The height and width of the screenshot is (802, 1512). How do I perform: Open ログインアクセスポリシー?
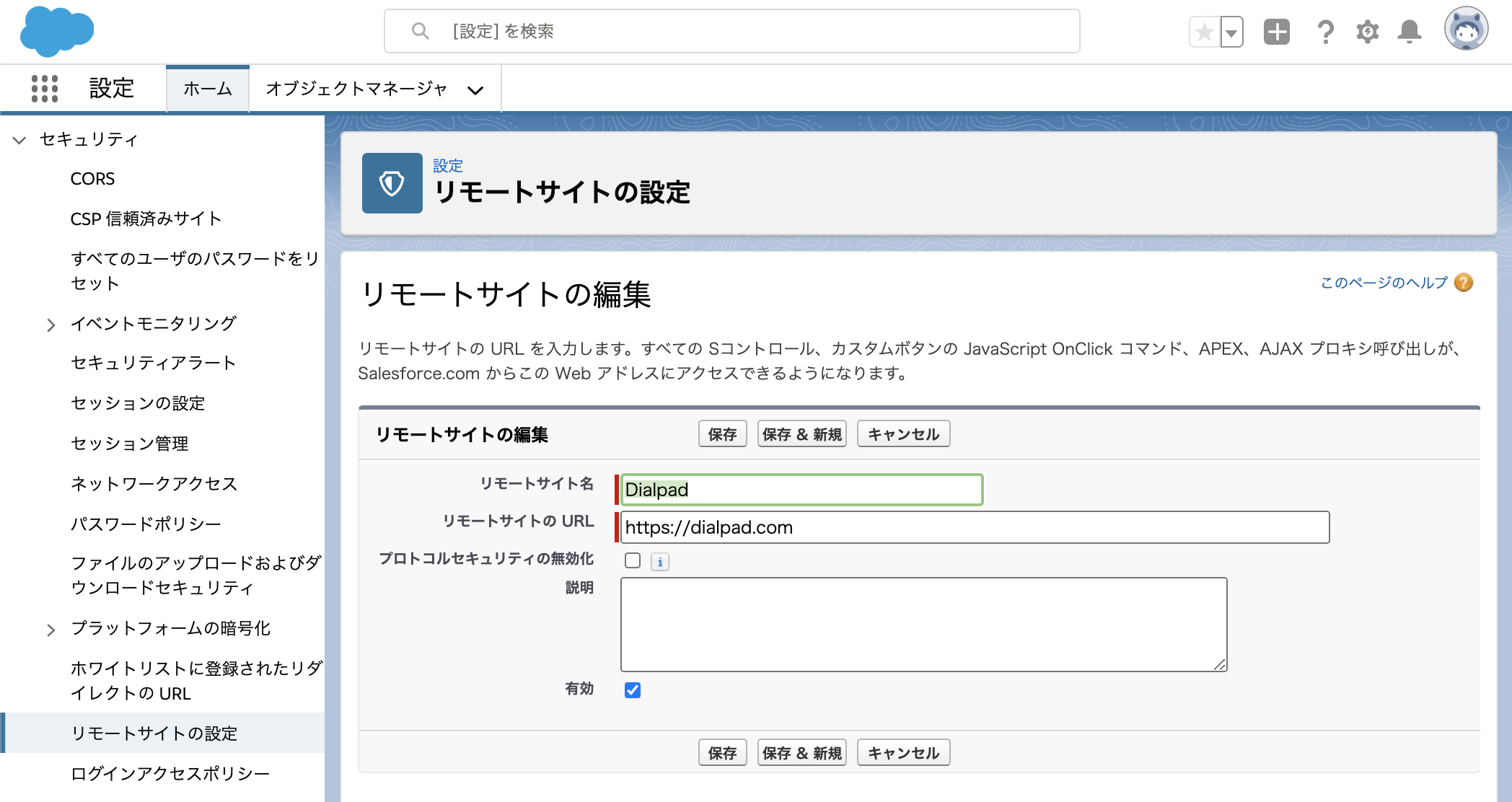click(x=170, y=774)
